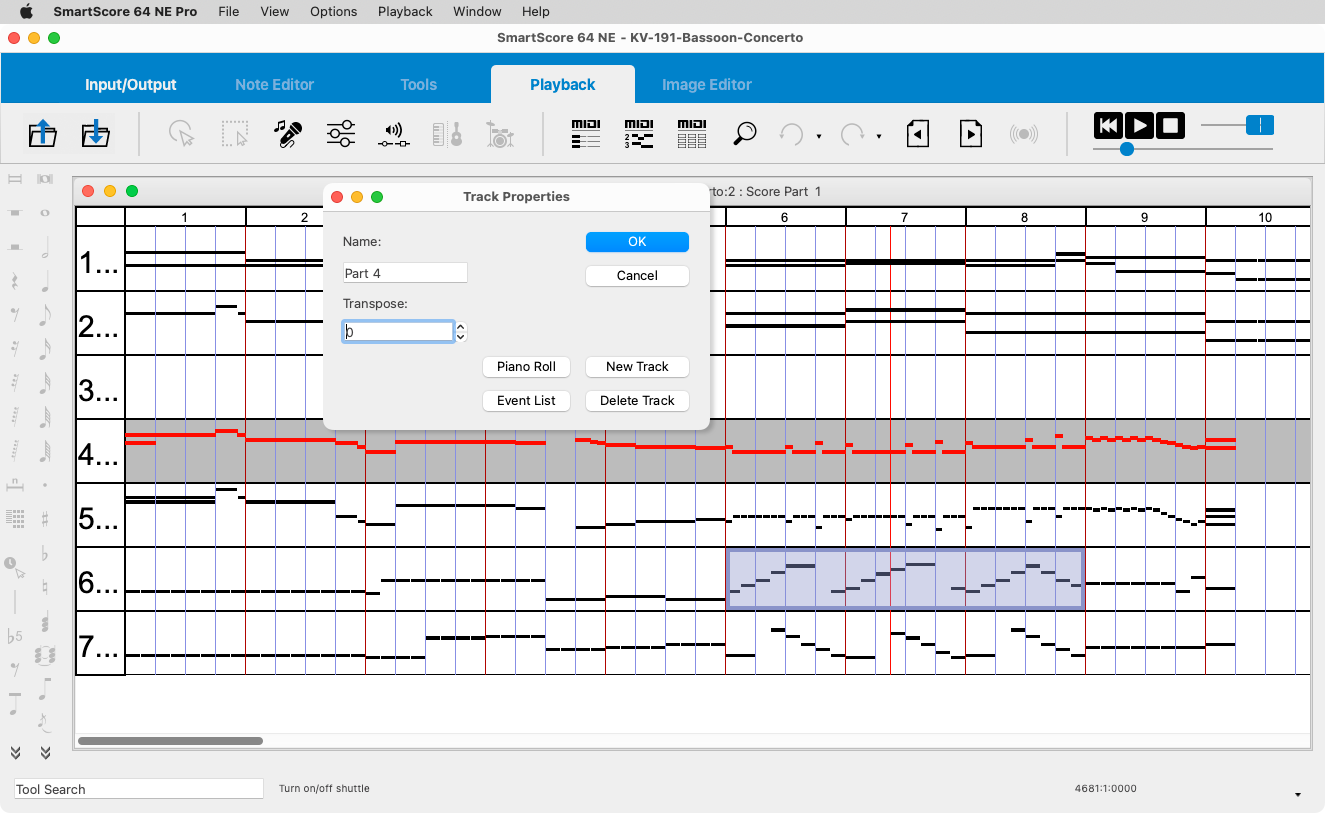The height and width of the screenshot is (814, 1325).
Task: Confirm Track Properties with OK
Action: tap(637, 242)
